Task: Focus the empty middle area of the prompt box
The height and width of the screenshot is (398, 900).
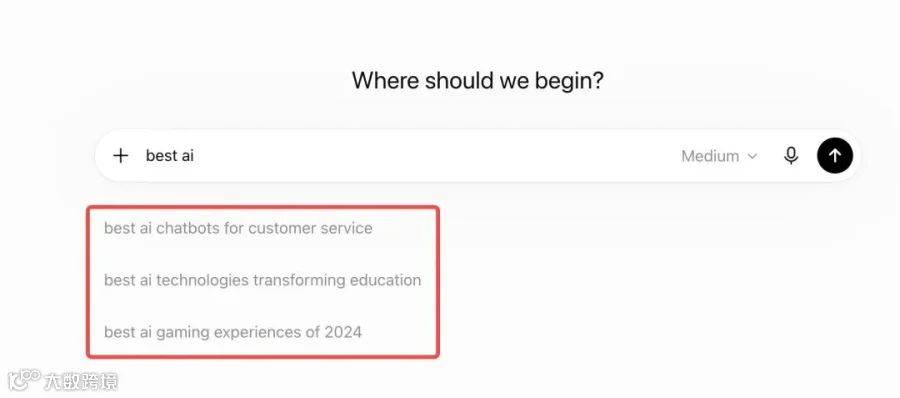Action: [436, 156]
